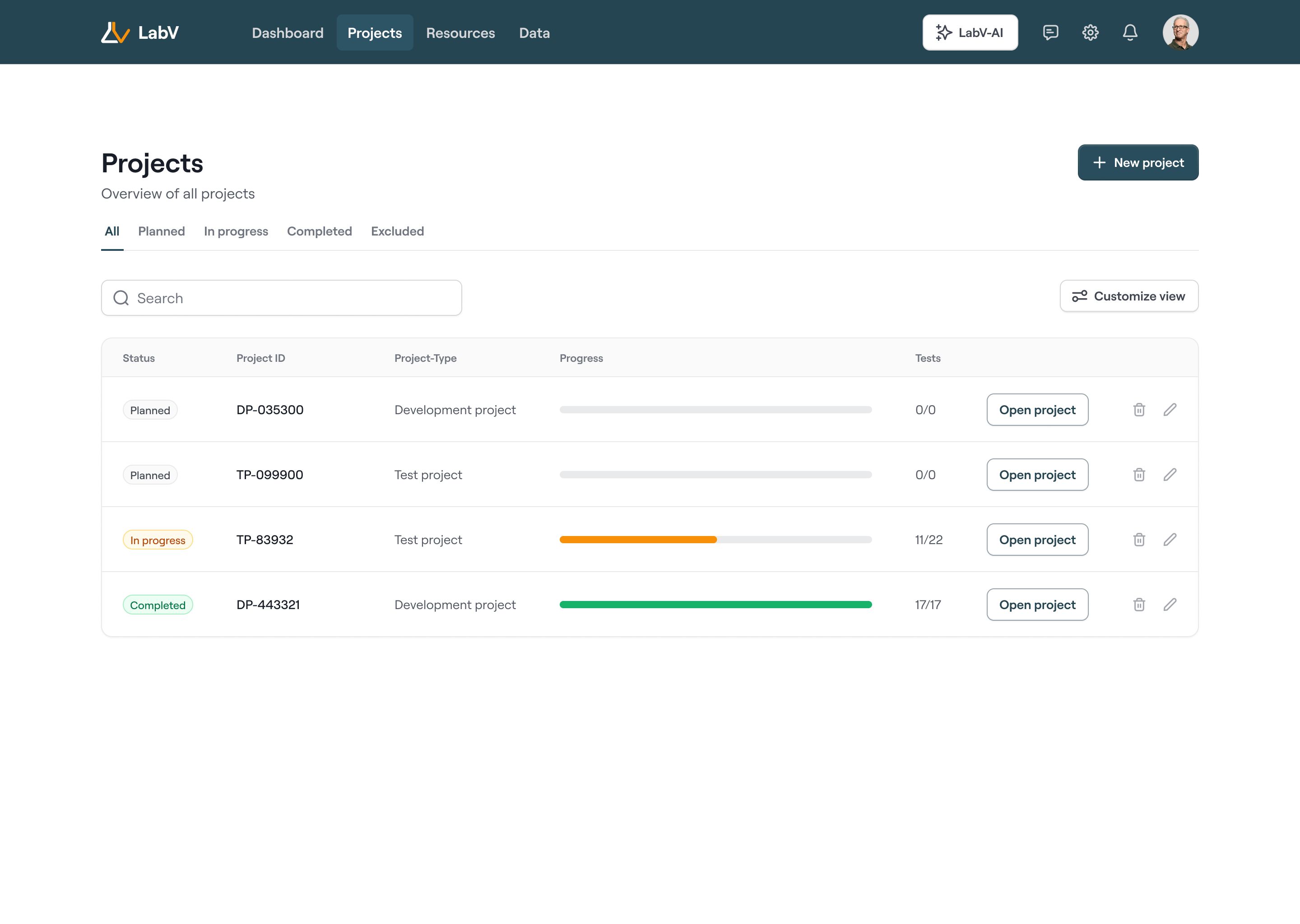Open Customize view options
1300x924 pixels.
tap(1128, 296)
